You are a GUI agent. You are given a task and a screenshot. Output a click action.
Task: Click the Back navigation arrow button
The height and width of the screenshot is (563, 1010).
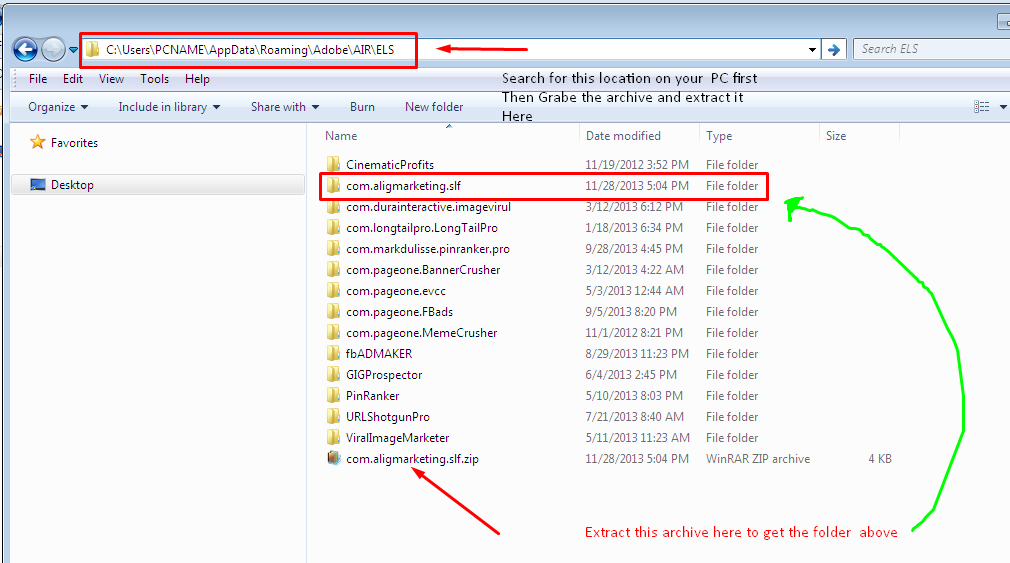[x=26, y=50]
